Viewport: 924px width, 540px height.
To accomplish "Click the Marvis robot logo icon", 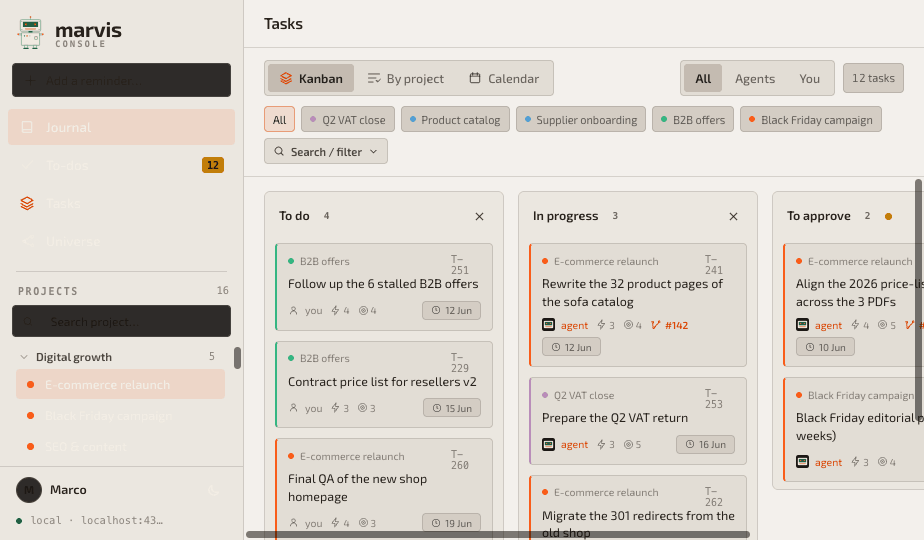I will pos(30,33).
